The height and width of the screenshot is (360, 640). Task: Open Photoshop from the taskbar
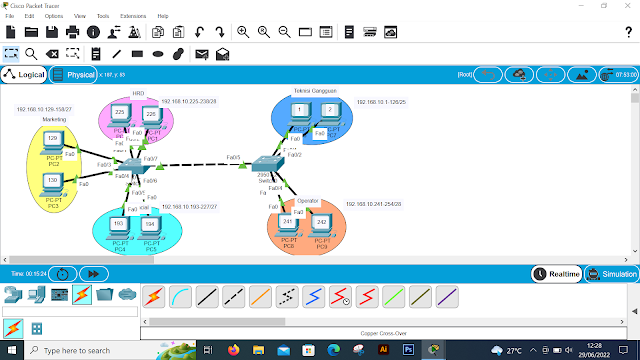pos(408,350)
